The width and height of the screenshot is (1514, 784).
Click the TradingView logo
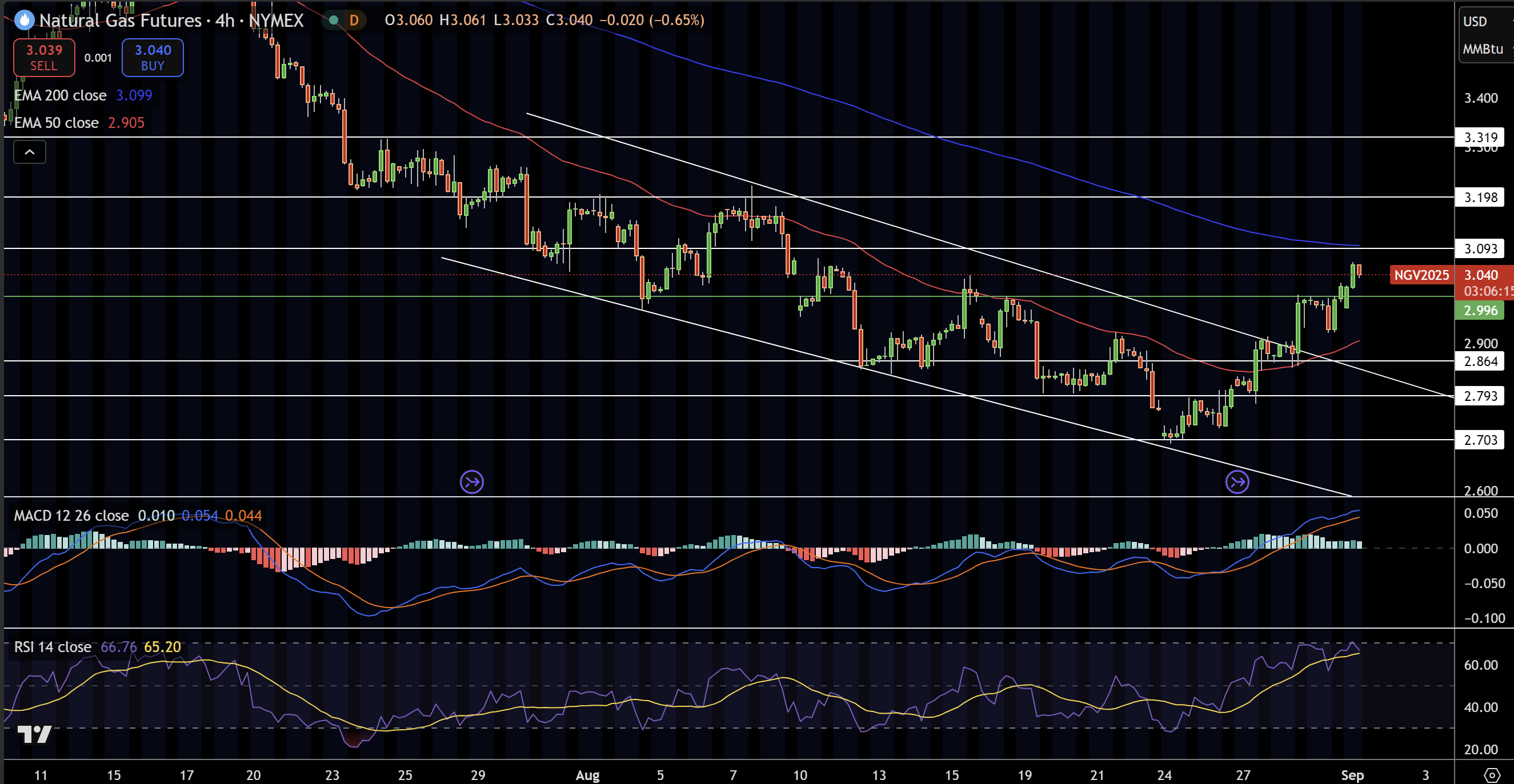(x=35, y=734)
